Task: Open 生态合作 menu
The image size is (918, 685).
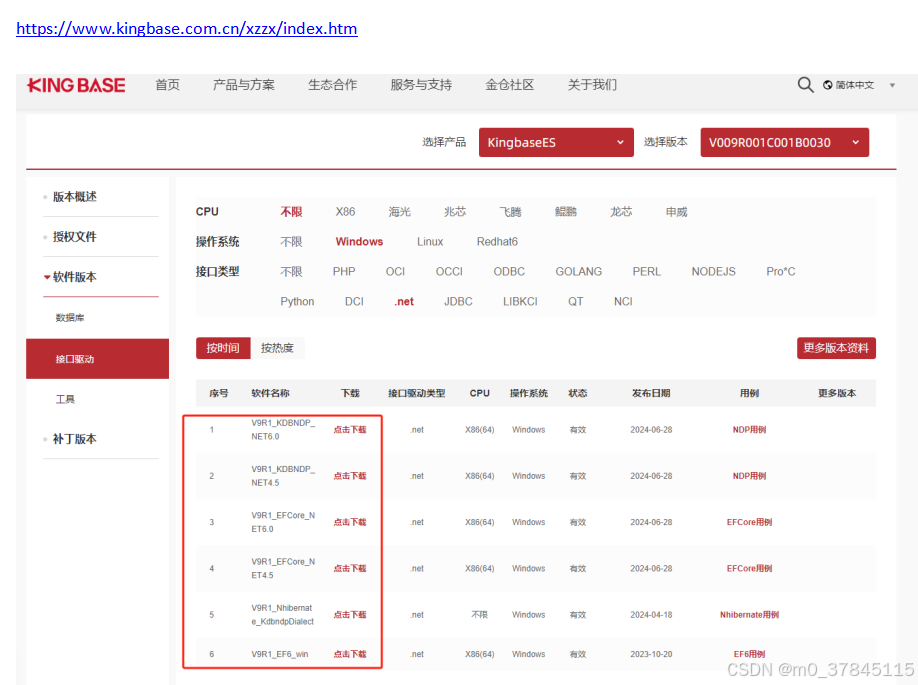Action: coord(333,85)
